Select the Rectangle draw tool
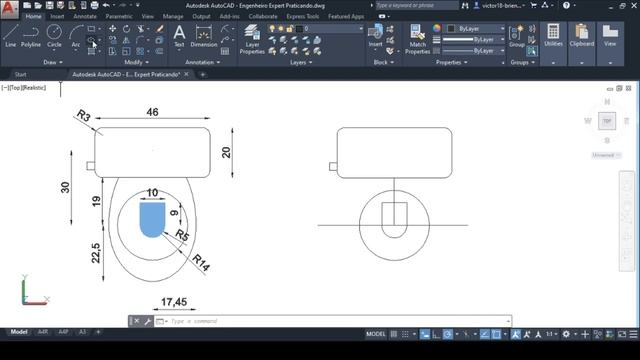Viewport: 640px width, 360px height. pyautogui.click(x=91, y=29)
